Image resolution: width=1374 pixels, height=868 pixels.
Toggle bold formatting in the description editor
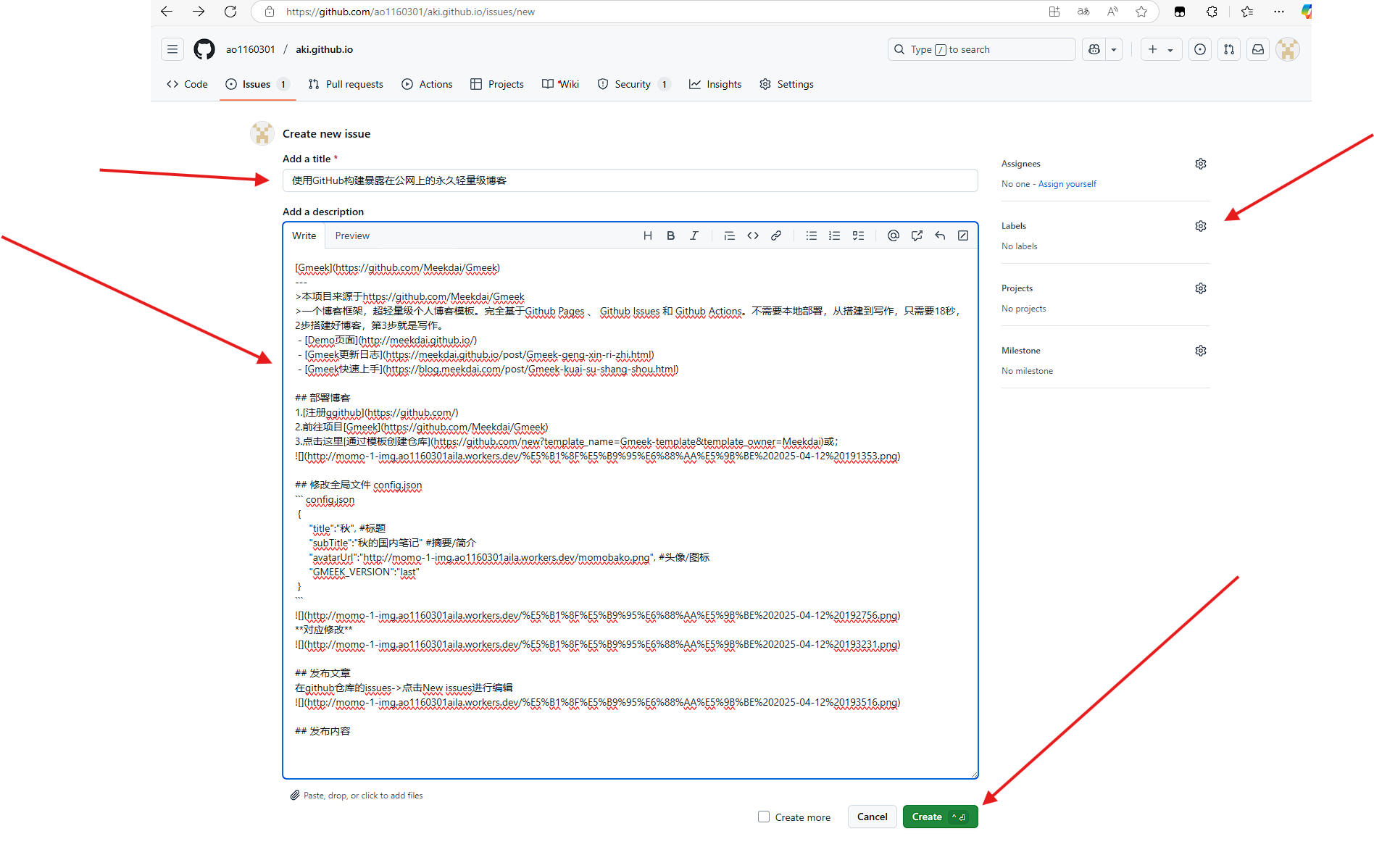point(670,235)
